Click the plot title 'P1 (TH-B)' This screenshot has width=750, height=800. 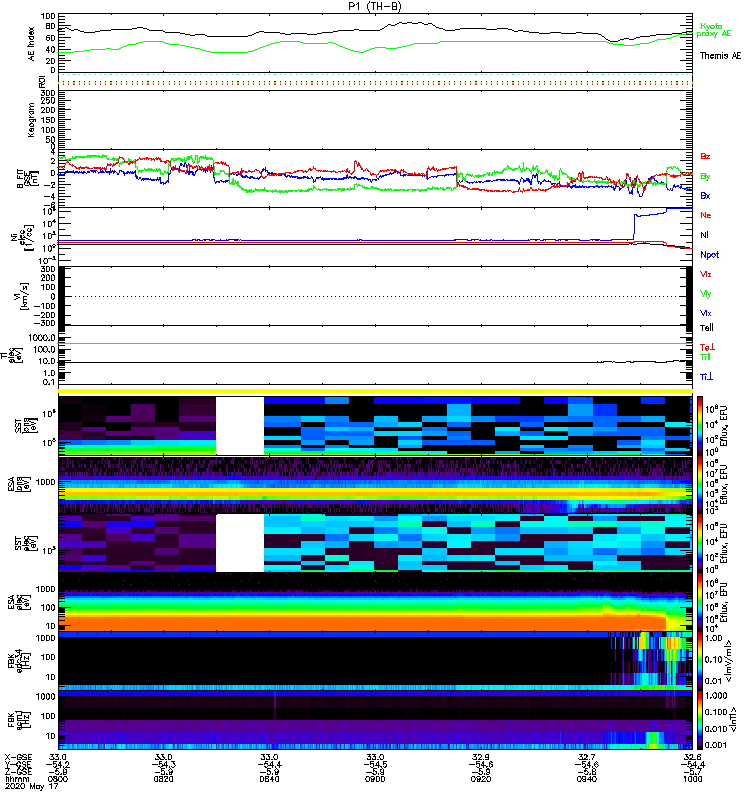click(375, 6)
